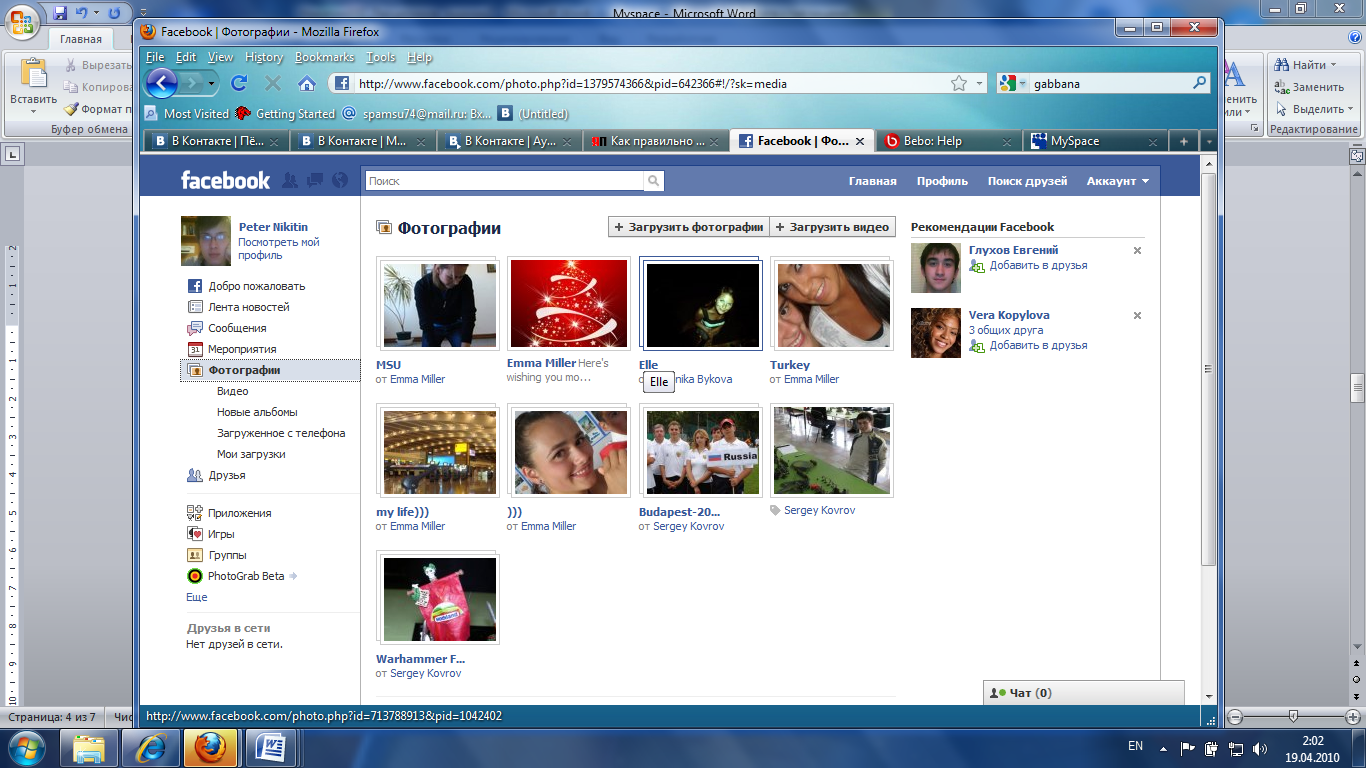
Task: Click the Facebook search magnifier icon
Action: point(653,181)
